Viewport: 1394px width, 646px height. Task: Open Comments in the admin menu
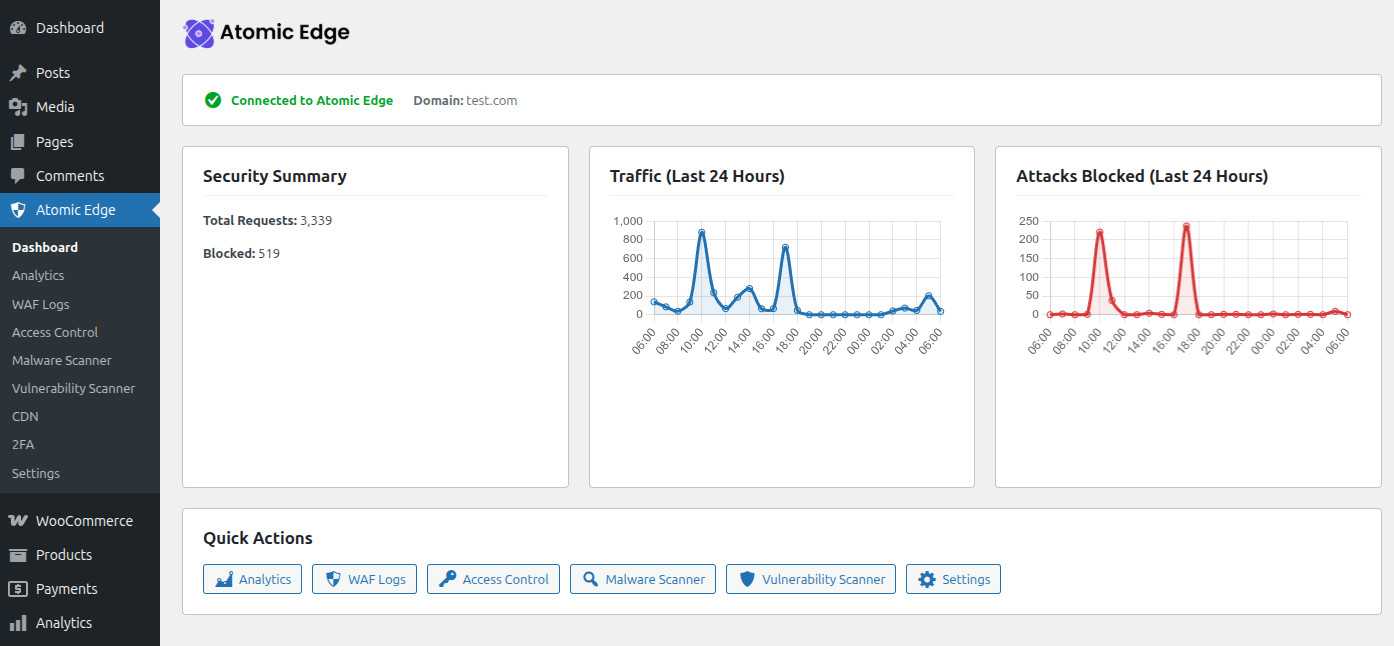click(80, 176)
